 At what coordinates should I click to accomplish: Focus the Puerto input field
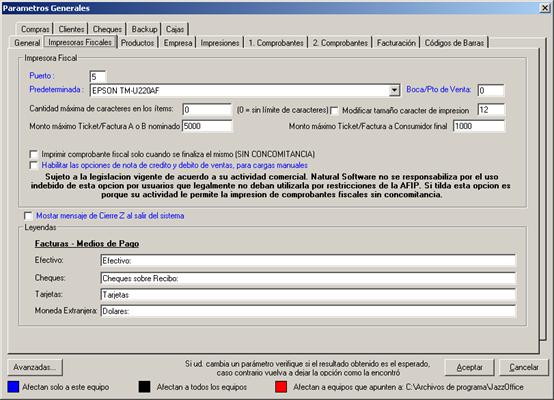[x=98, y=77]
